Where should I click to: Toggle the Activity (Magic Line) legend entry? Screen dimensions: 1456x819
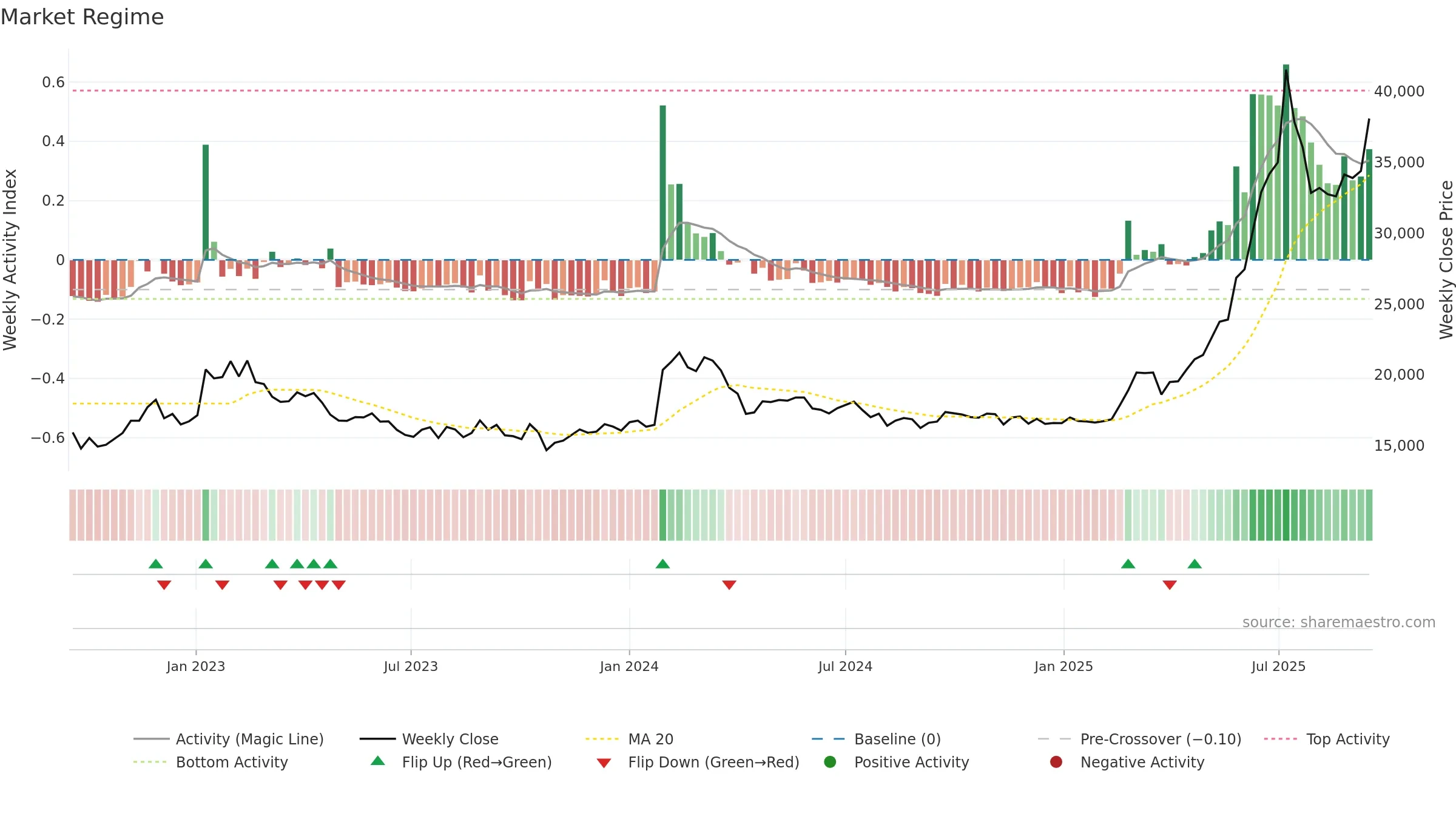click(x=229, y=739)
